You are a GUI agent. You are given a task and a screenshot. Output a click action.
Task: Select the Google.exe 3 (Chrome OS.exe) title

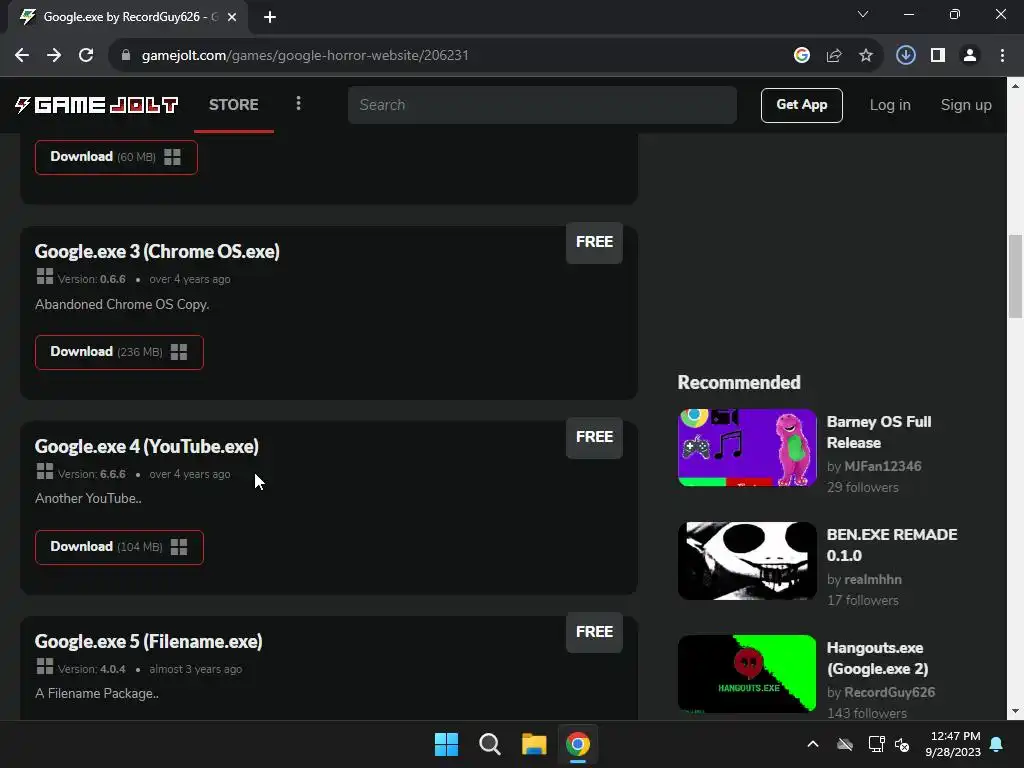[x=157, y=251]
